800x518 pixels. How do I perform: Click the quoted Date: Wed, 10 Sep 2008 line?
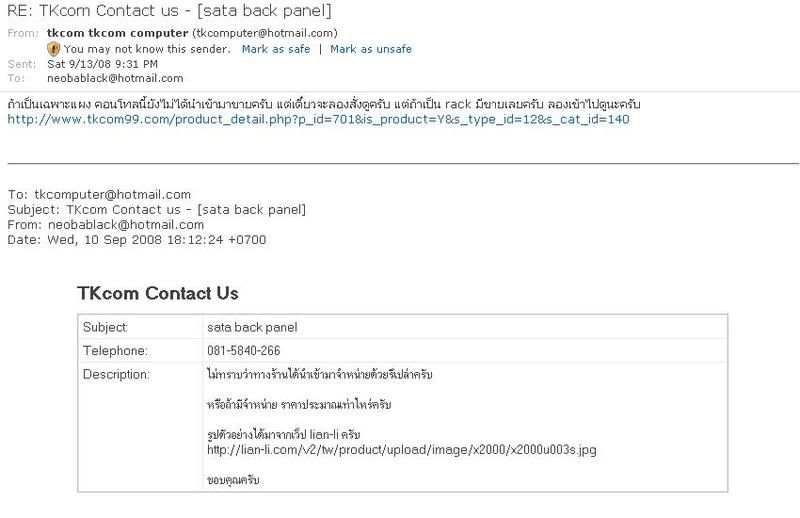click(137, 239)
